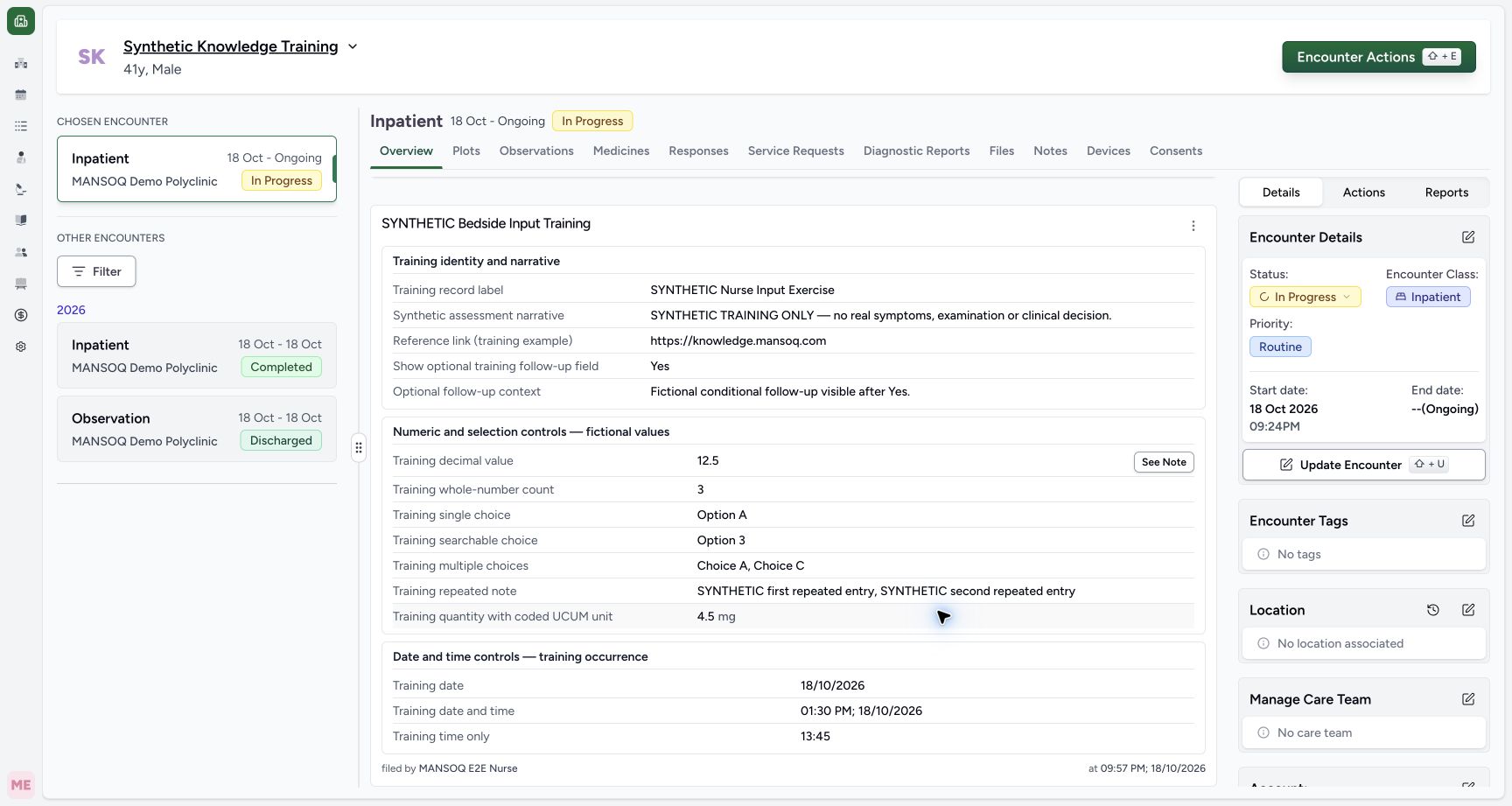Open the Plots tab
The height and width of the screenshot is (806, 1512).
coord(466,151)
